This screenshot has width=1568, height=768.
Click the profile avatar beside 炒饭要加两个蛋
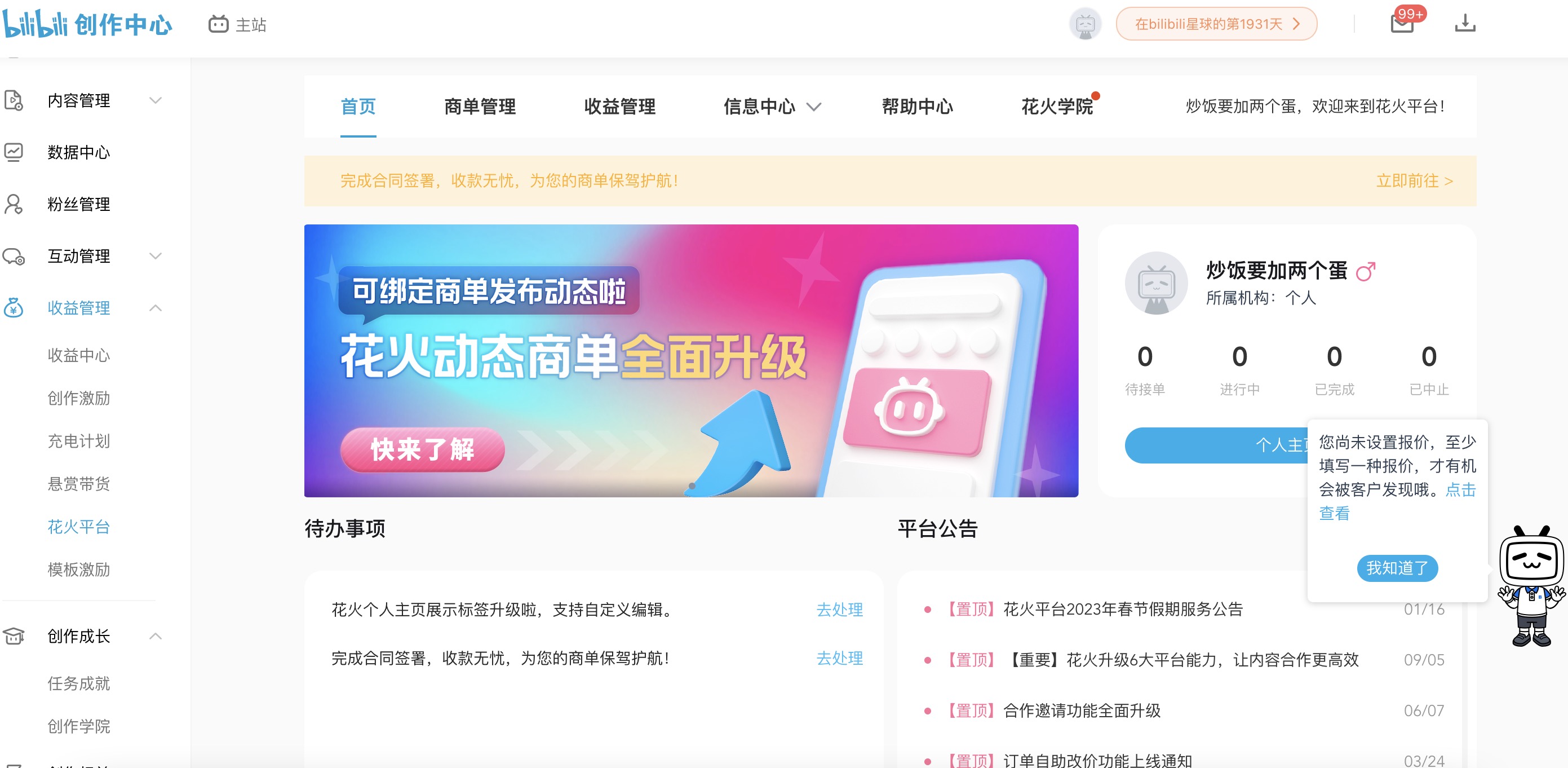1156,283
